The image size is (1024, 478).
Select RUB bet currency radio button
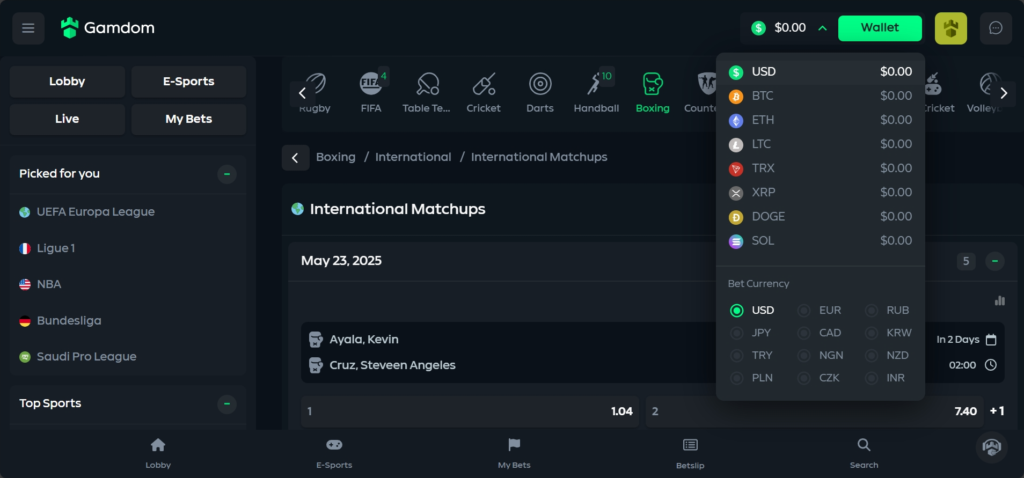(871, 311)
